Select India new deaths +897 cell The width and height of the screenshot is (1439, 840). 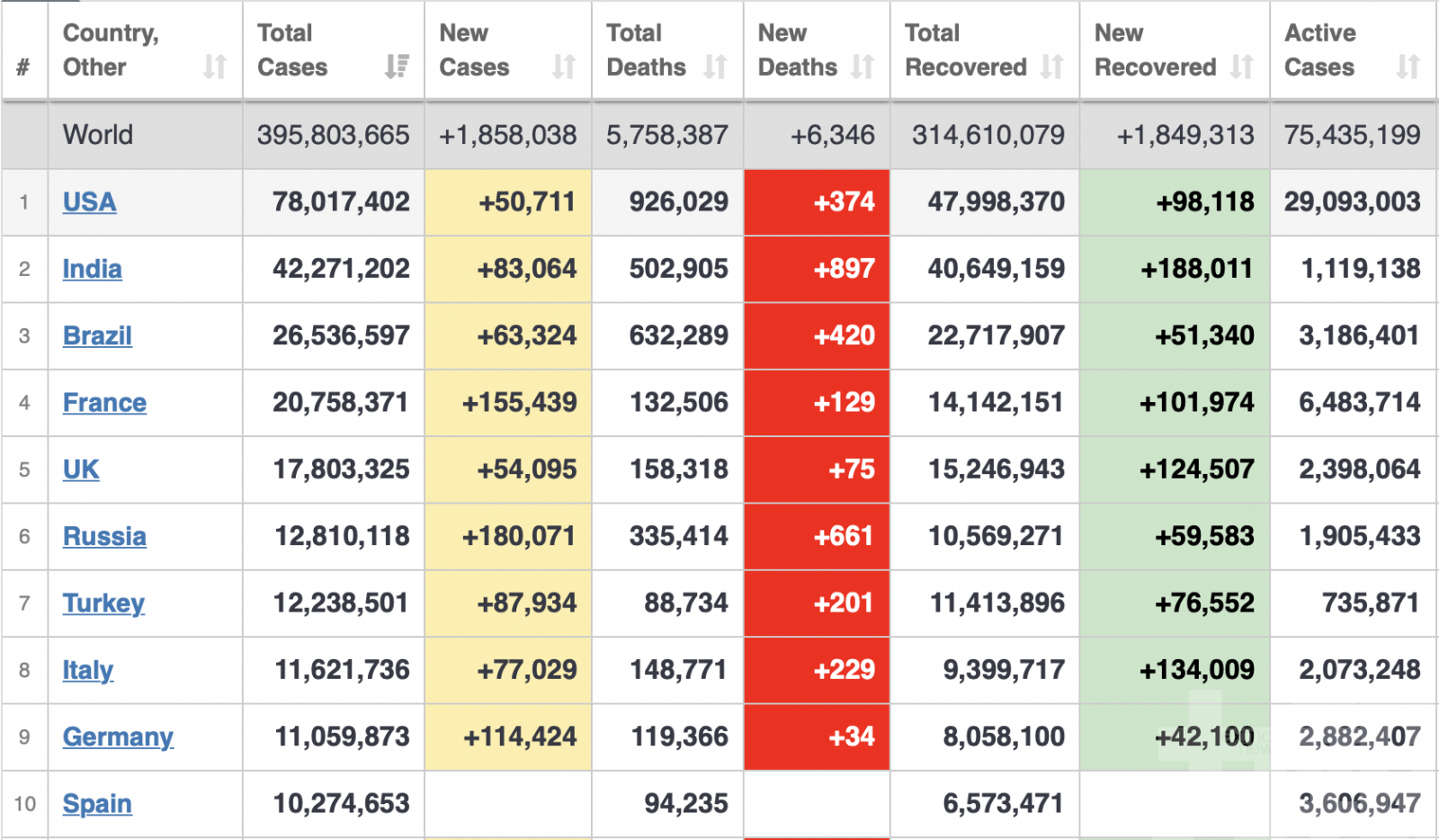pos(817,269)
